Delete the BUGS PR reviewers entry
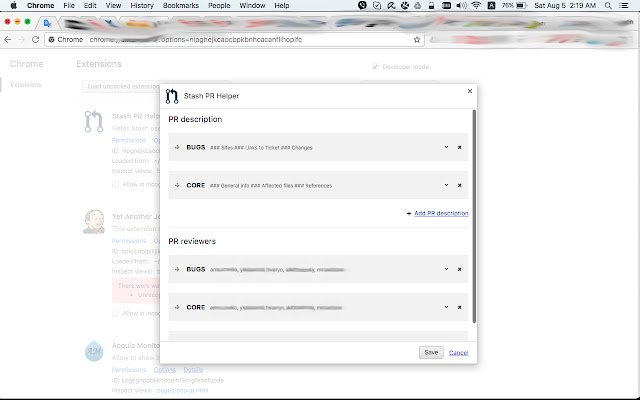Viewport: 640px width, 400px height. pyautogui.click(x=460, y=269)
